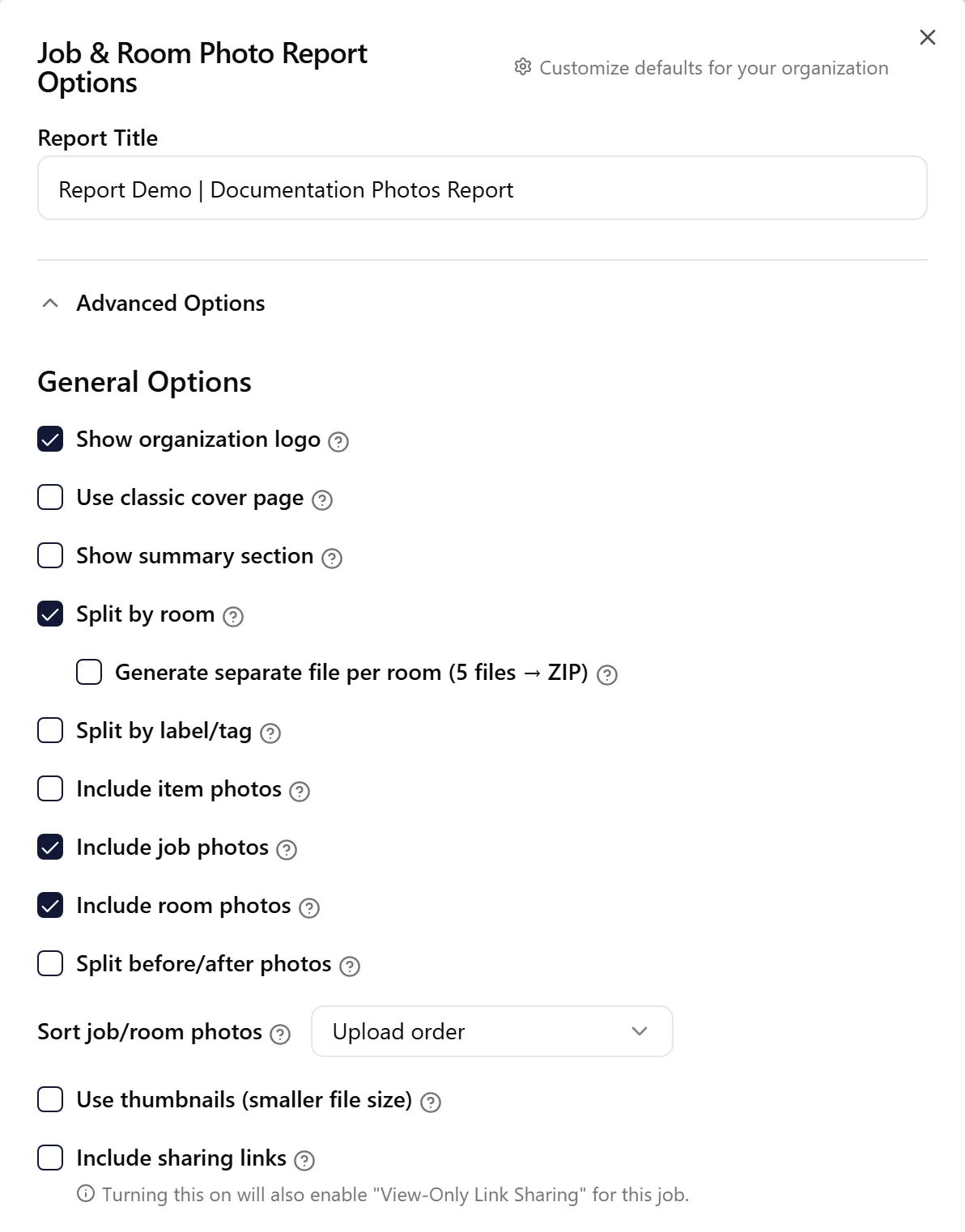
Task: Enable Include sharing links
Action: pos(50,1158)
